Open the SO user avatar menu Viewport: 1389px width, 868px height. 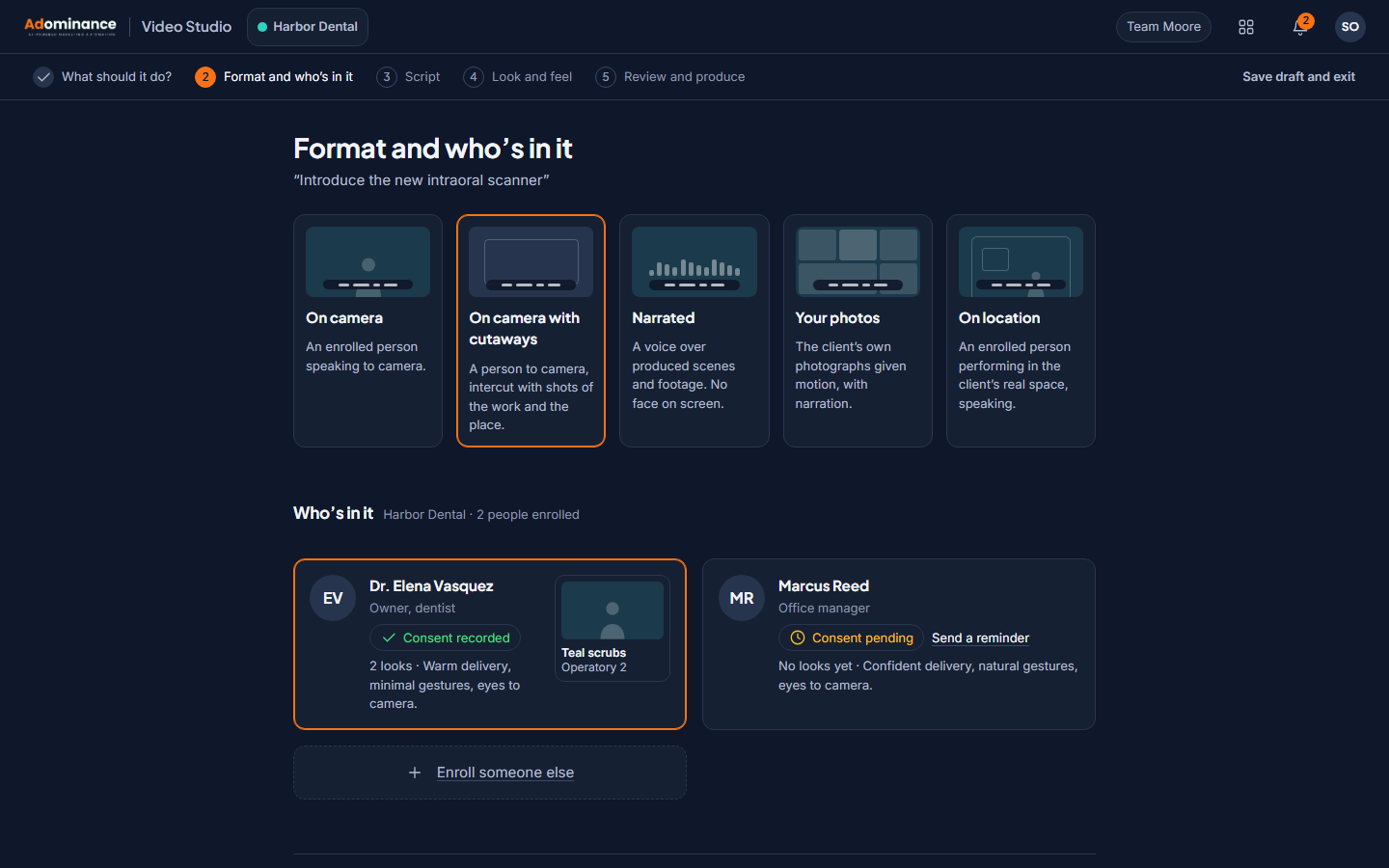pyautogui.click(x=1350, y=27)
